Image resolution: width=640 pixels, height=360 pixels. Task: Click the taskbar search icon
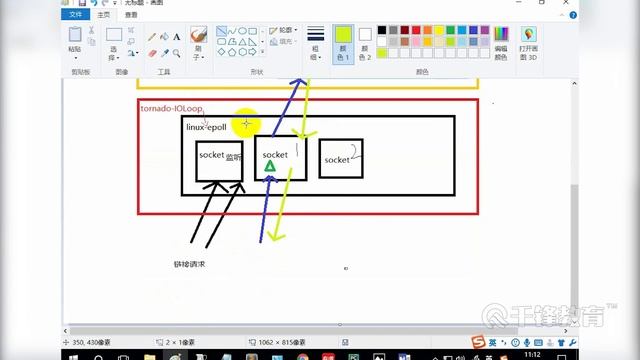(x=98, y=358)
